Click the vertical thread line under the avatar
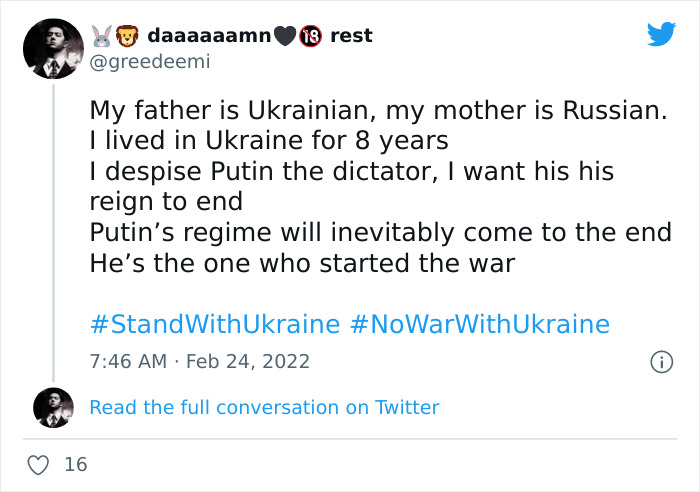Screen dimensions: 700x492 52,230
